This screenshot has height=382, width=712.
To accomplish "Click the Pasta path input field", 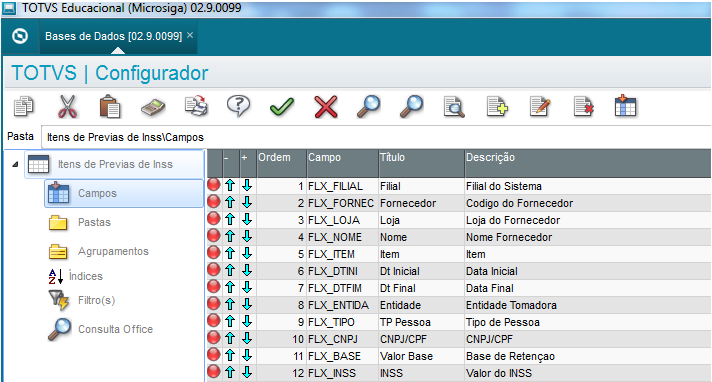I will click(x=376, y=137).
